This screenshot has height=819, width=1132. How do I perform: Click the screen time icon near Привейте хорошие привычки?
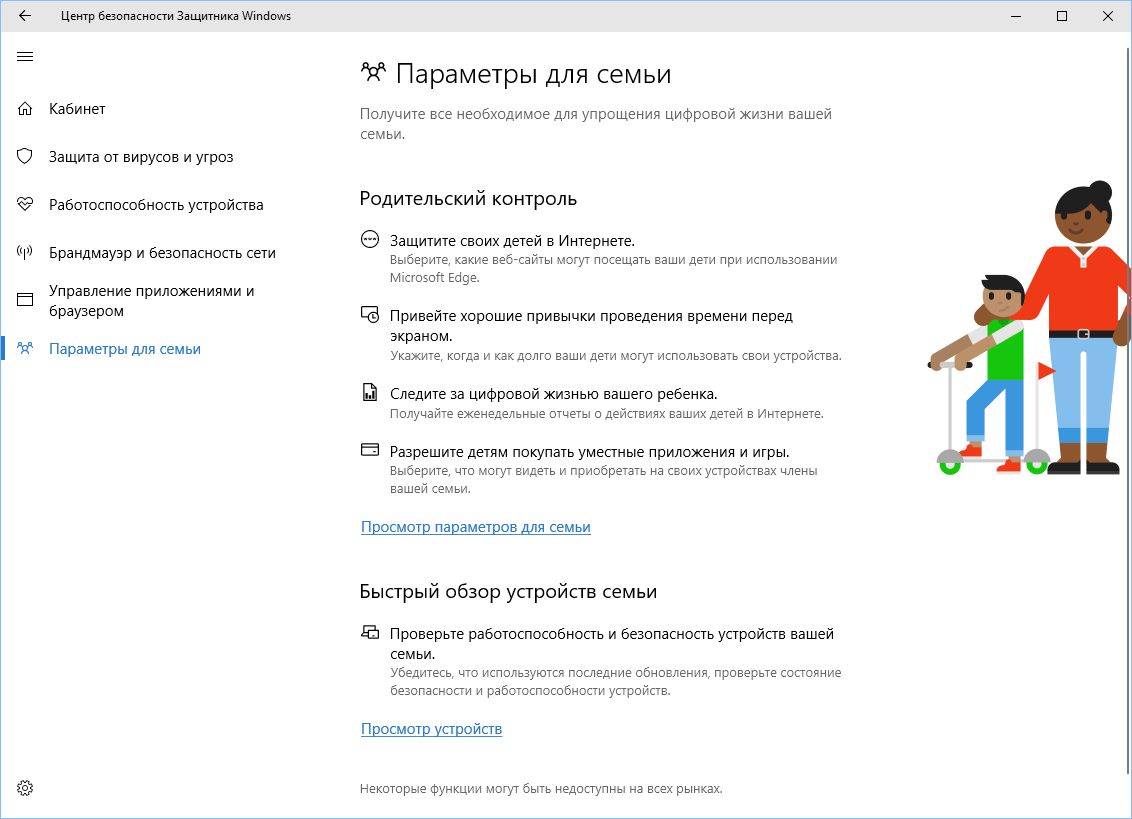click(368, 316)
